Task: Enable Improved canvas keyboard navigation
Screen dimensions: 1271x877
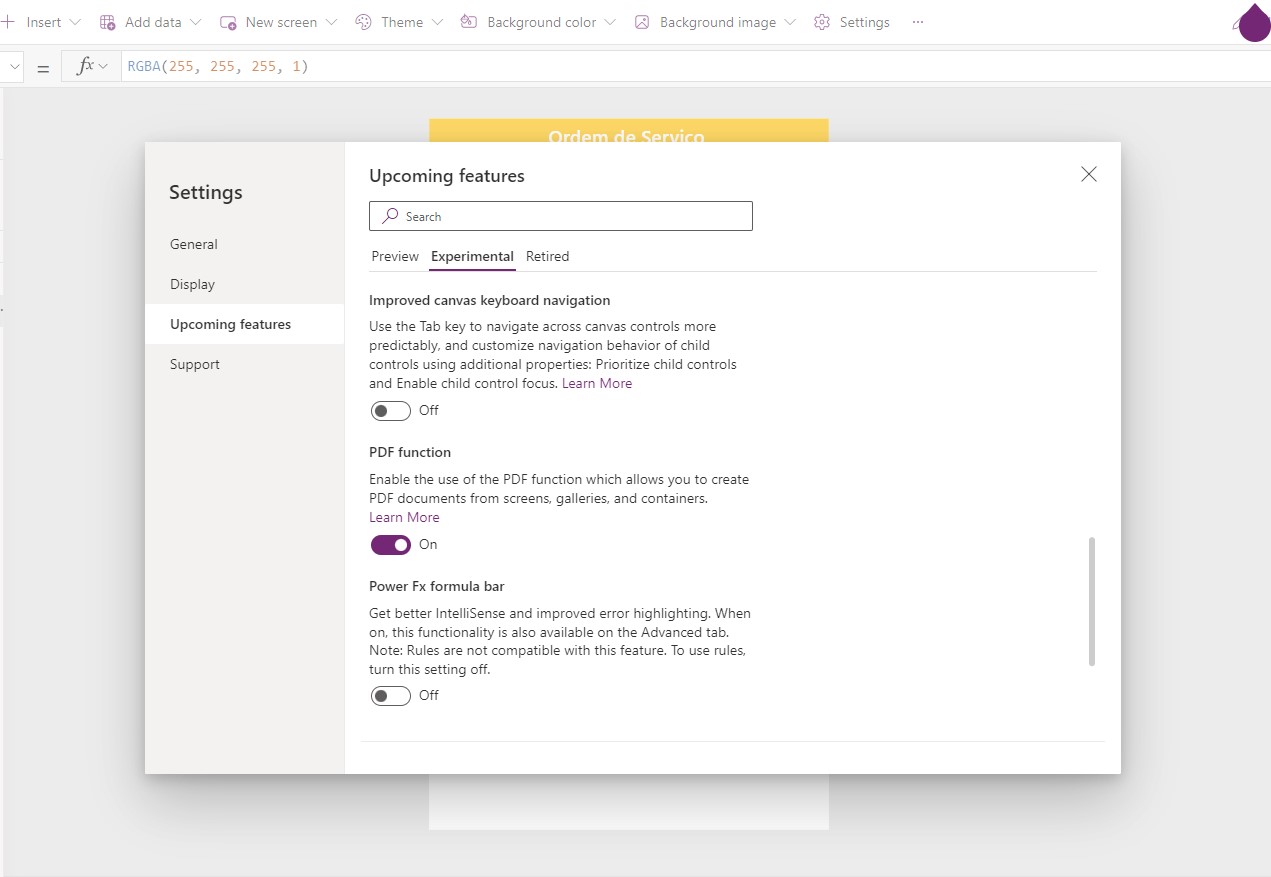Action: (x=390, y=410)
